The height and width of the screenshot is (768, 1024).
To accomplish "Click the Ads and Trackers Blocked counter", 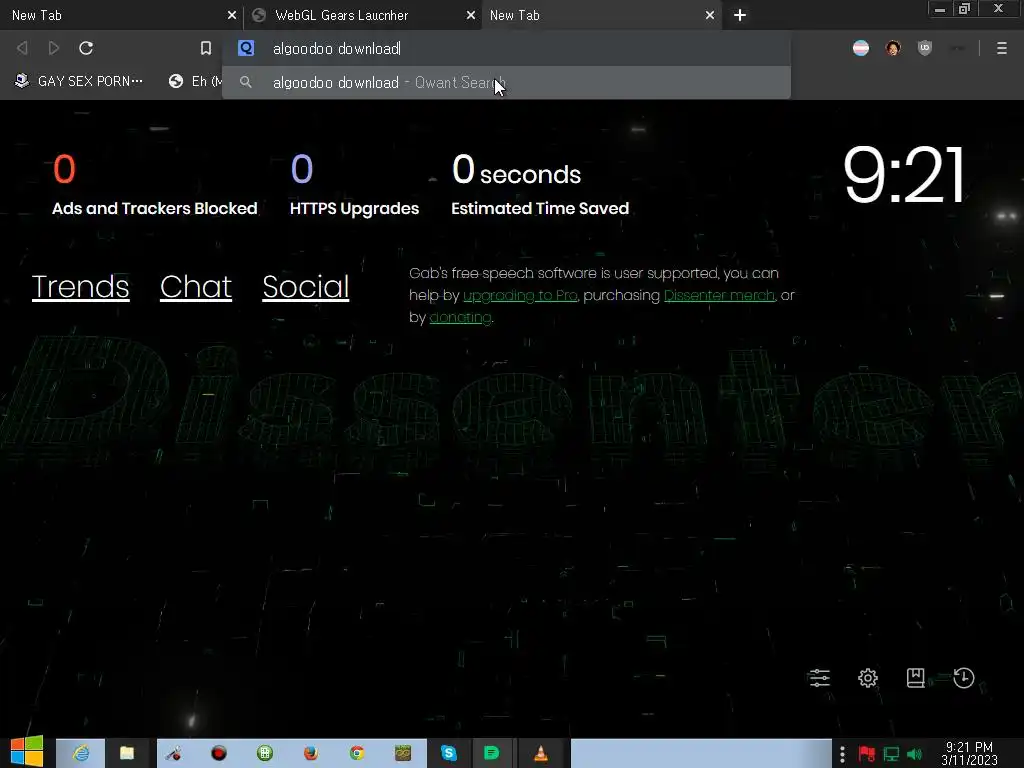I will coord(155,185).
